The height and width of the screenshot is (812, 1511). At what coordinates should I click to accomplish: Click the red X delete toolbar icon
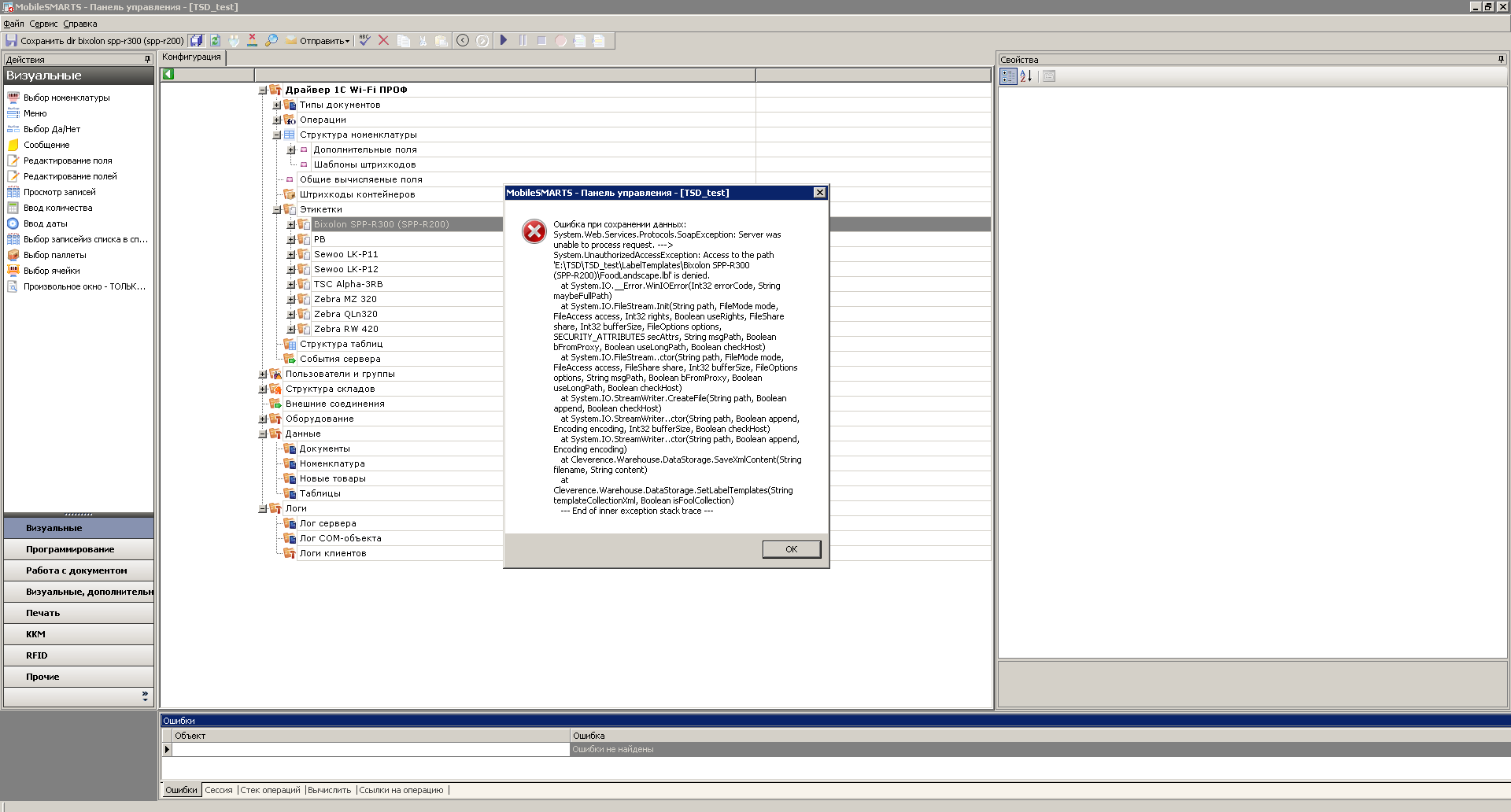point(383,40)
